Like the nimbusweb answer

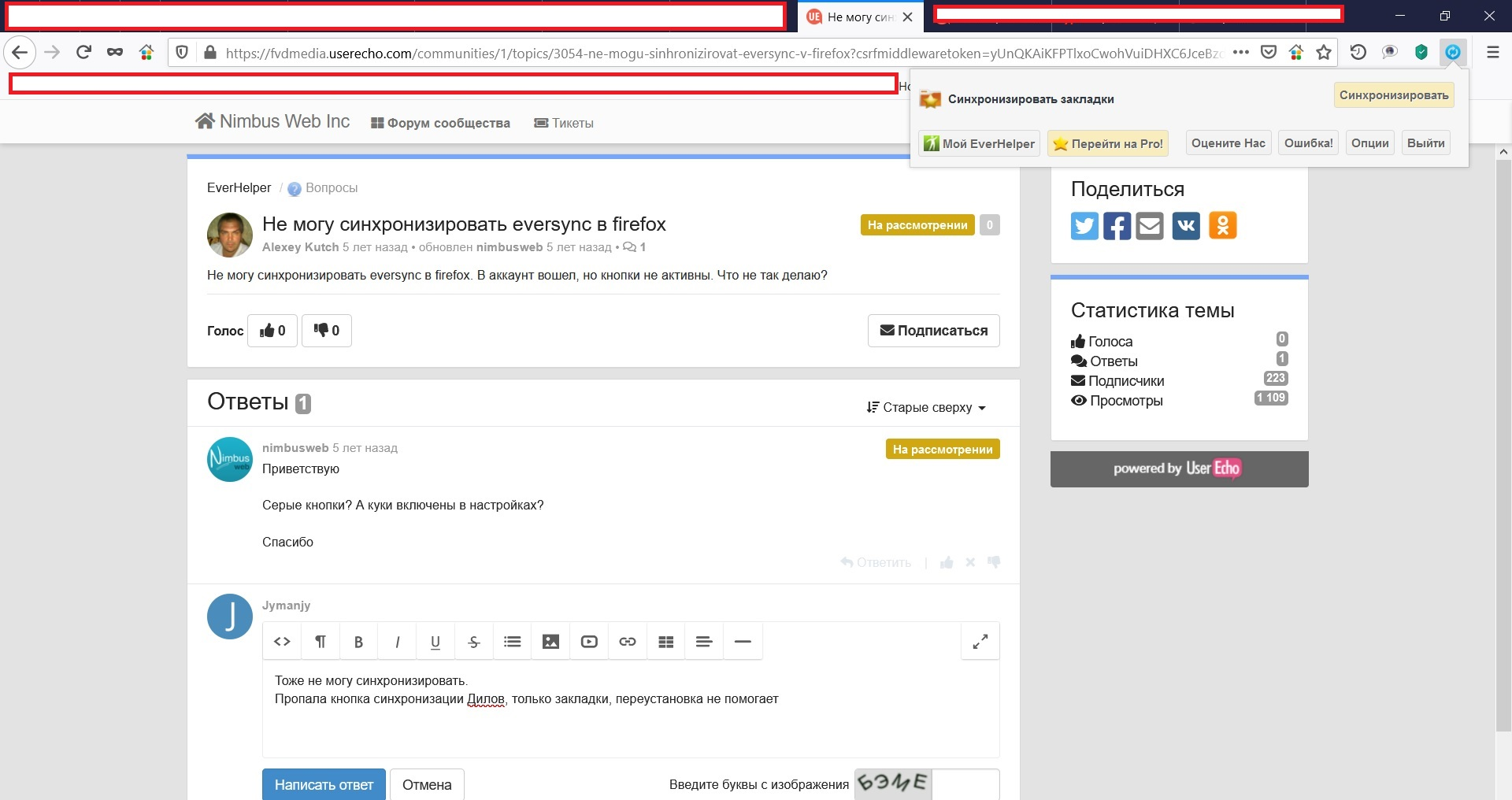point(947,562)
